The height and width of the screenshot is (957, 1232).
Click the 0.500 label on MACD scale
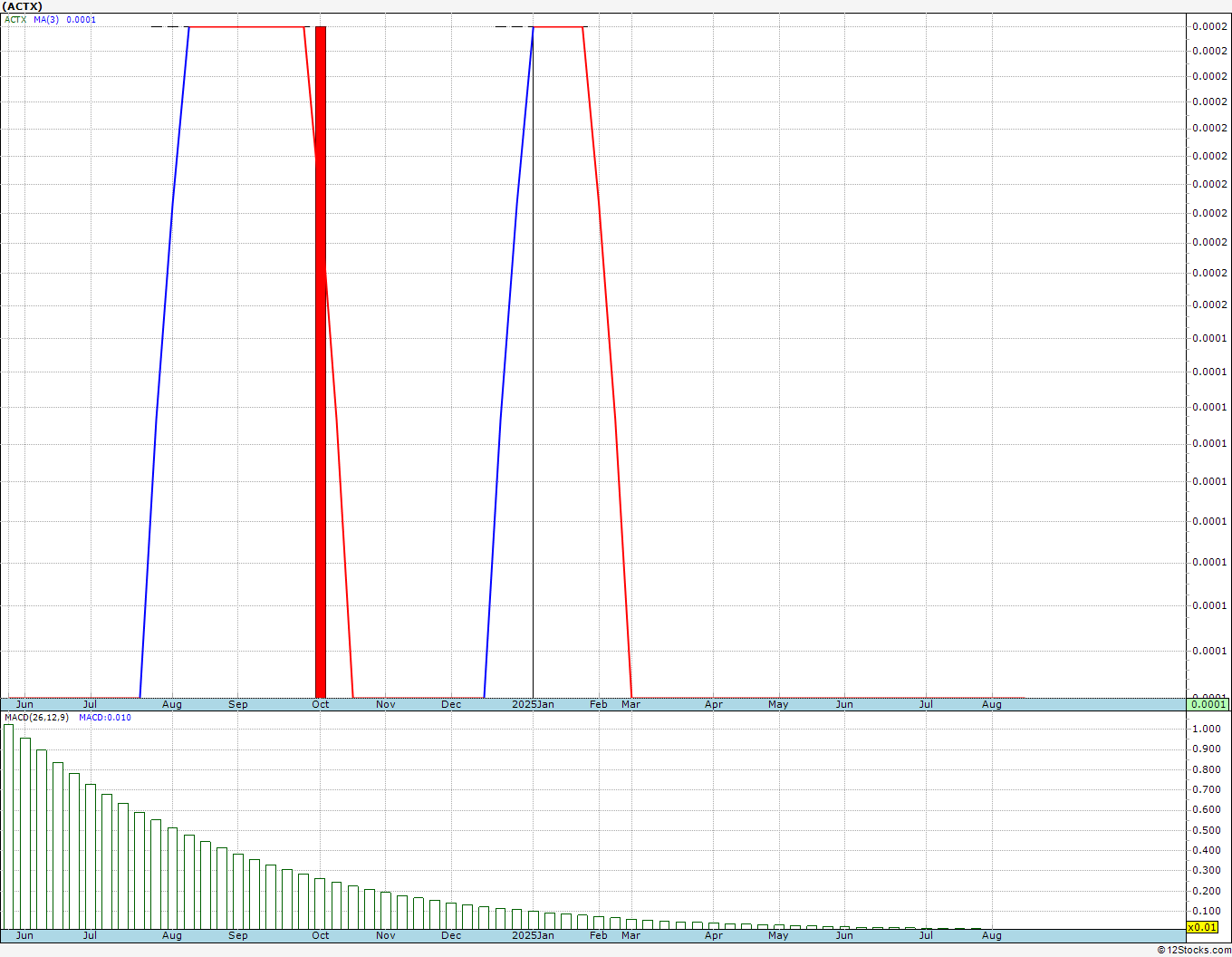(x=1207, y=830)
